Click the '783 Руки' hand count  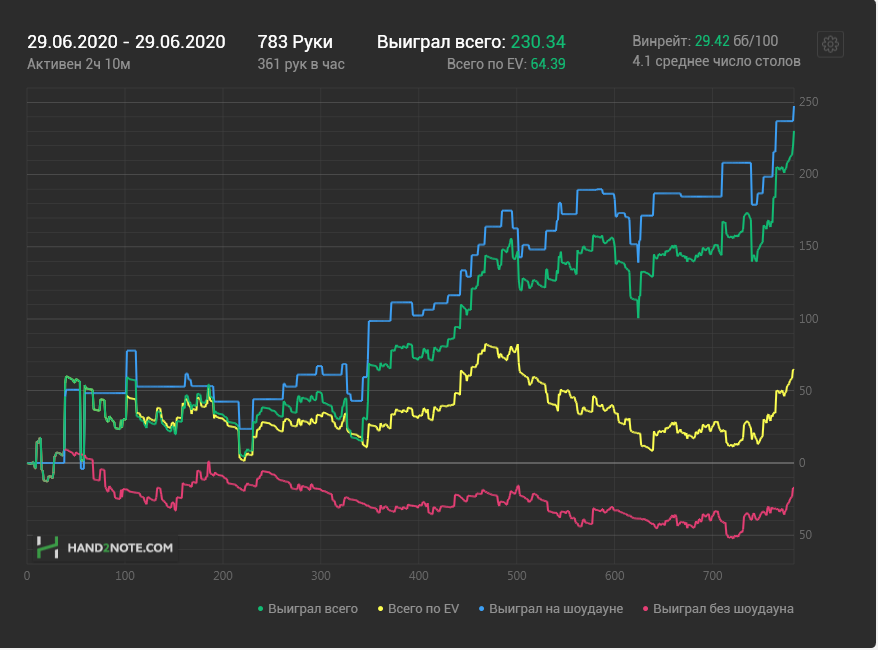click(295, 42)
